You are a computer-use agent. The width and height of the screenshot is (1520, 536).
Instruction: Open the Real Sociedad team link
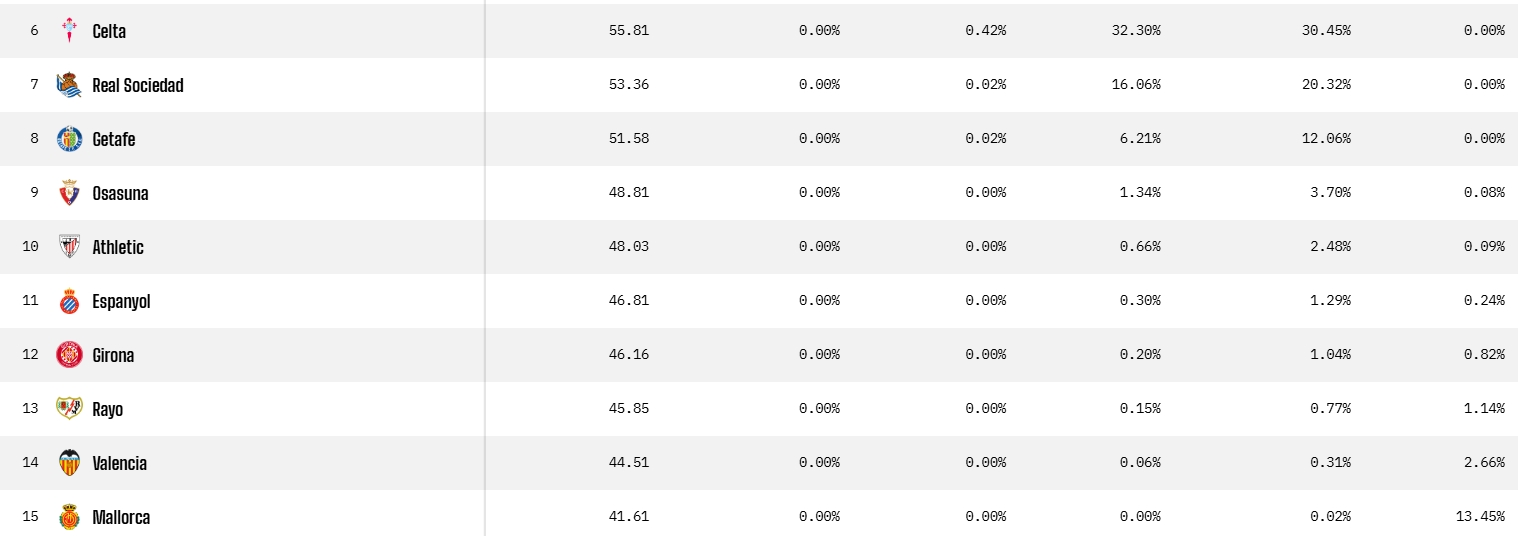(138, 85)
